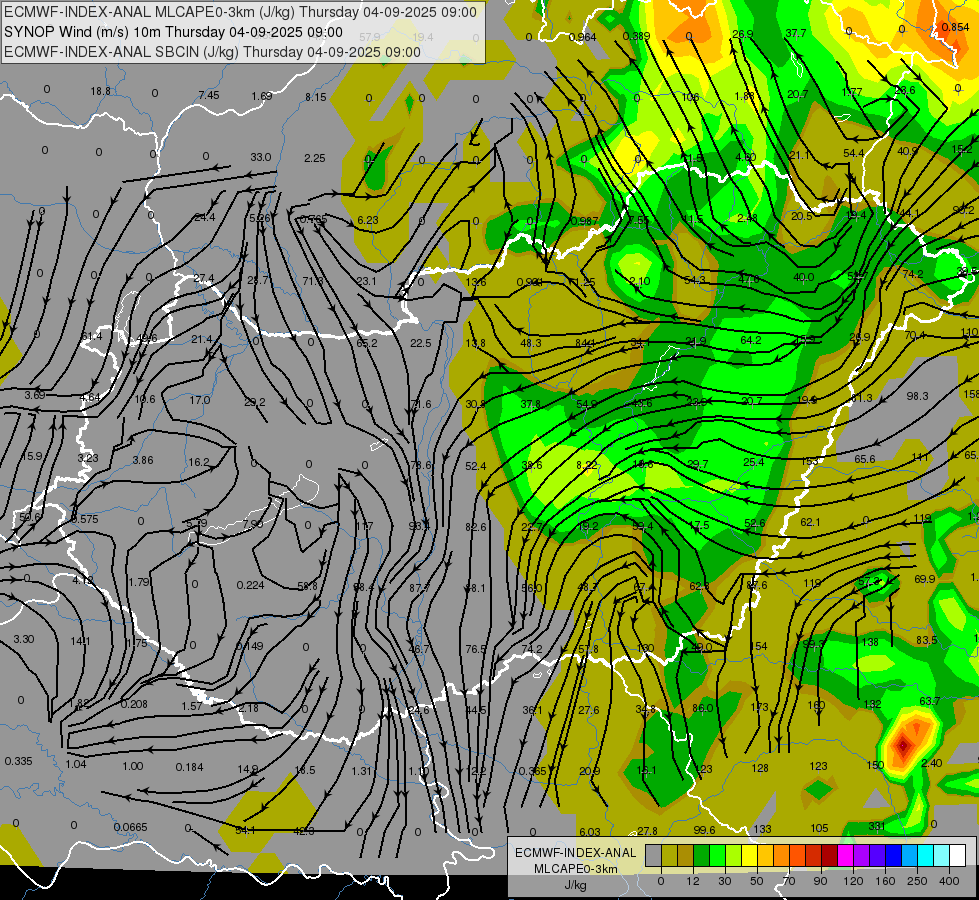This screenshot has width=979, height=900.
Task: Click the SBCIN header line at top
Action: pyautogui.click(x=212, y=52)
